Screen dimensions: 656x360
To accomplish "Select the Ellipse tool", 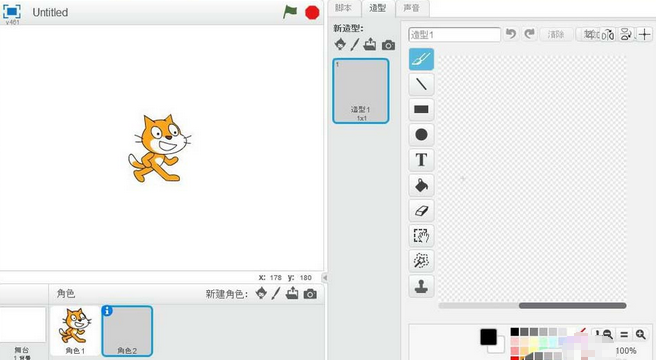I will pos(421,134).
